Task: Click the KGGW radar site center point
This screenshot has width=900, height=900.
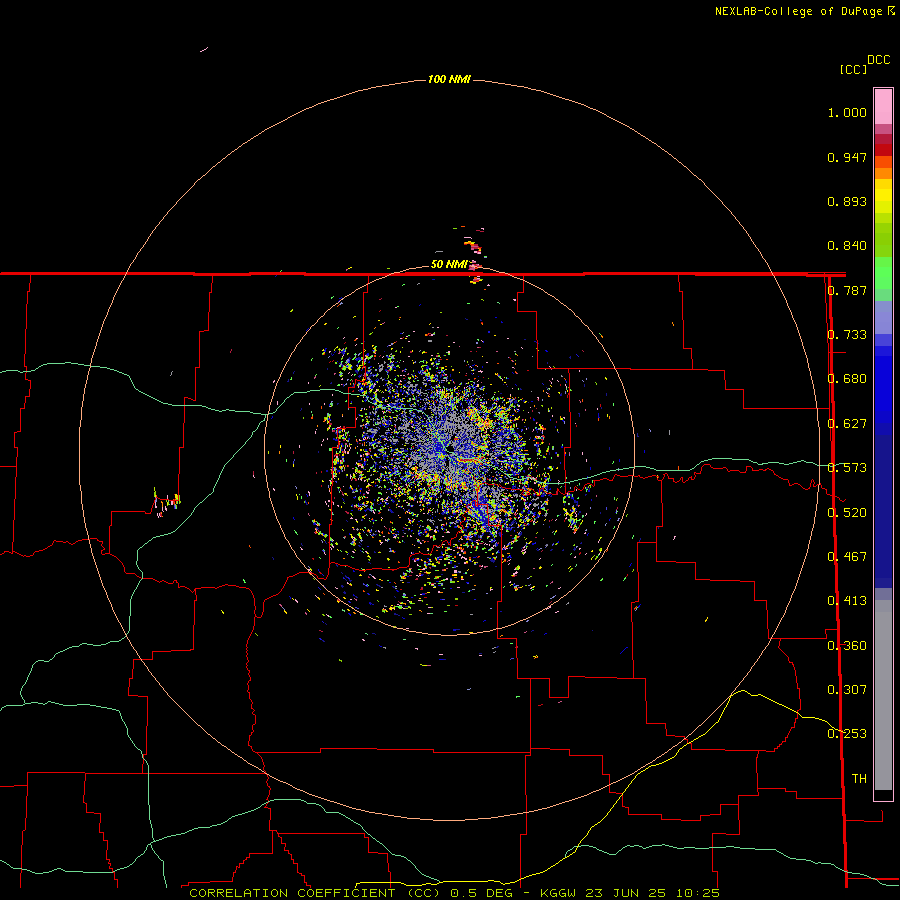Action: tap(451, 448)
